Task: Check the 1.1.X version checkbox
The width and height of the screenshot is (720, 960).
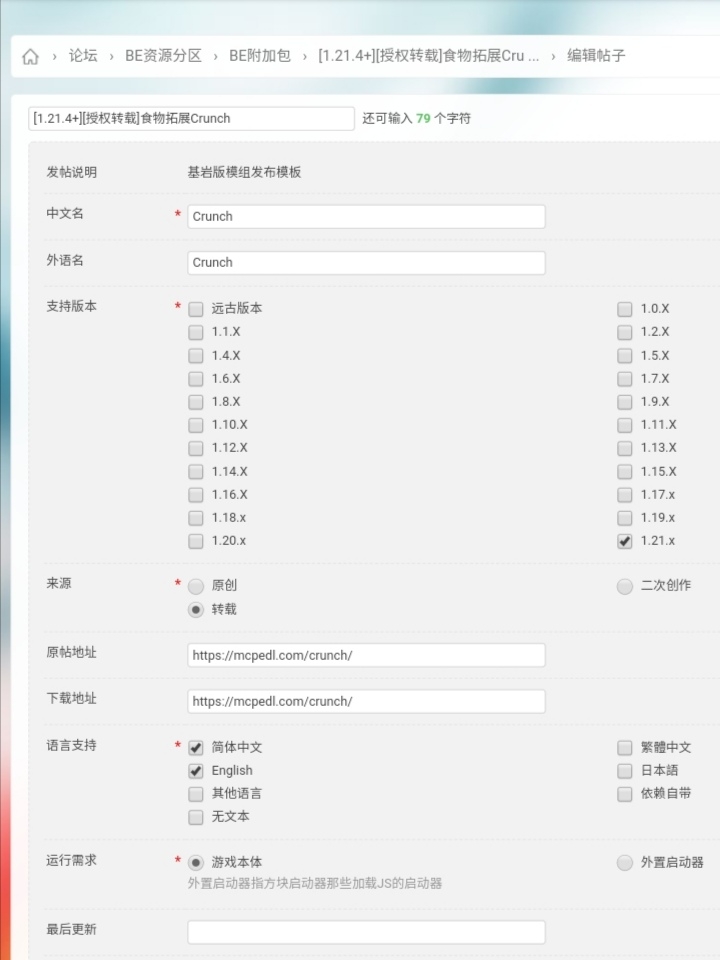Action: click(x=195, y=332)
